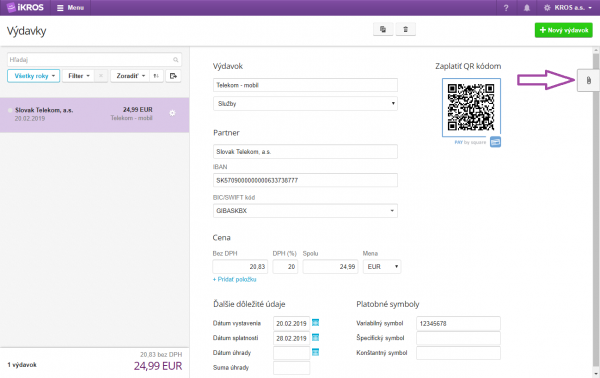Open calendar for Dátum vystavenia
The width and height of the screenshot is (600, 378).
(x=315, y=323)
